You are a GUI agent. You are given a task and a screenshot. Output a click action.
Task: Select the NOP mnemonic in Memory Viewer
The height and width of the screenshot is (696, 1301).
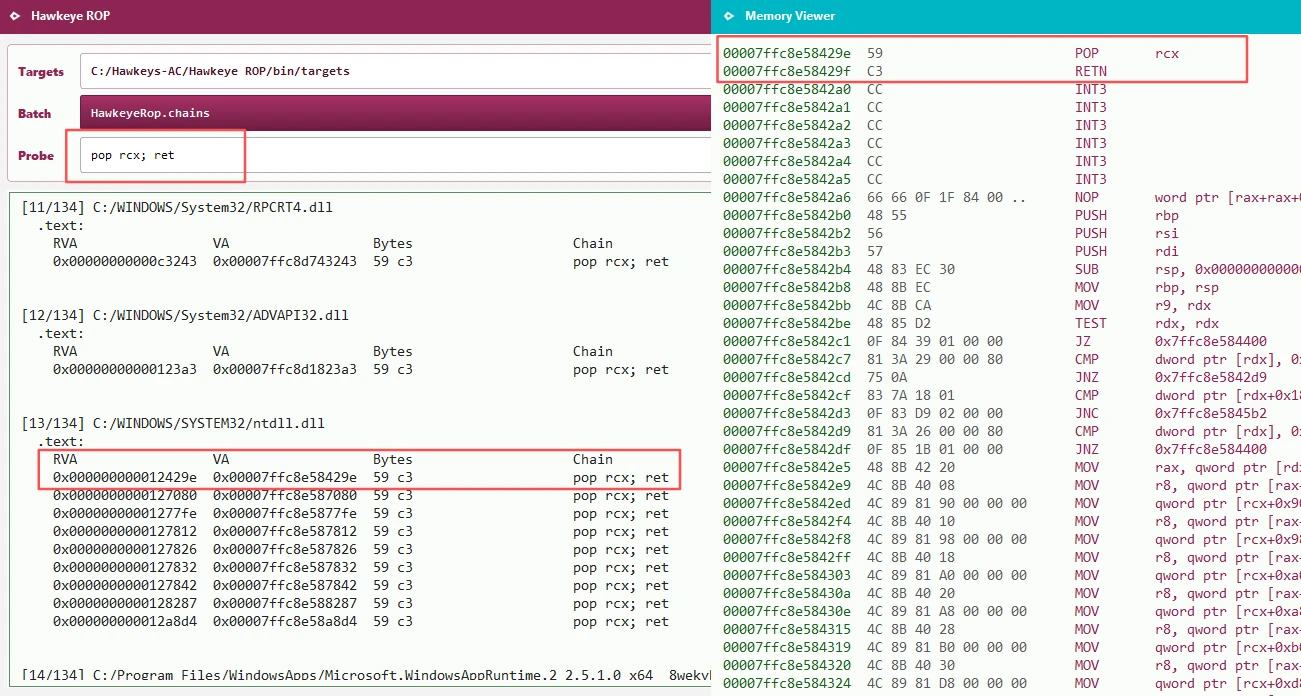(x=1087, y=197)
